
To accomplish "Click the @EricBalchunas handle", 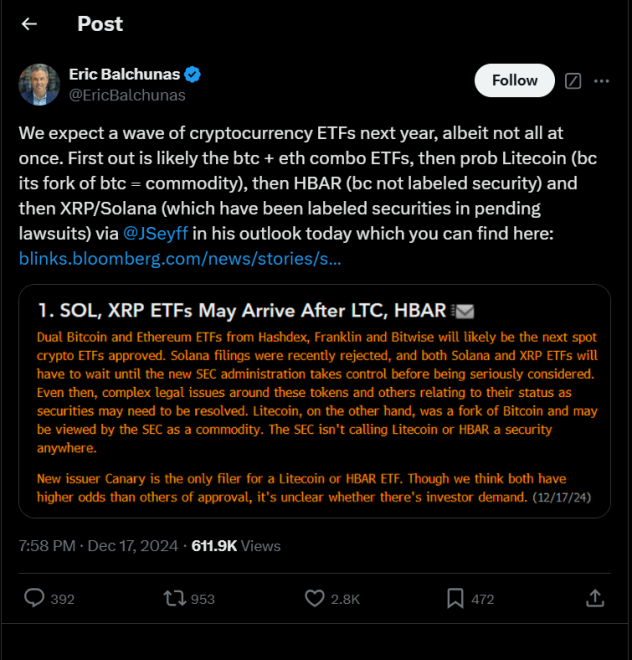I will coord(127,95).
